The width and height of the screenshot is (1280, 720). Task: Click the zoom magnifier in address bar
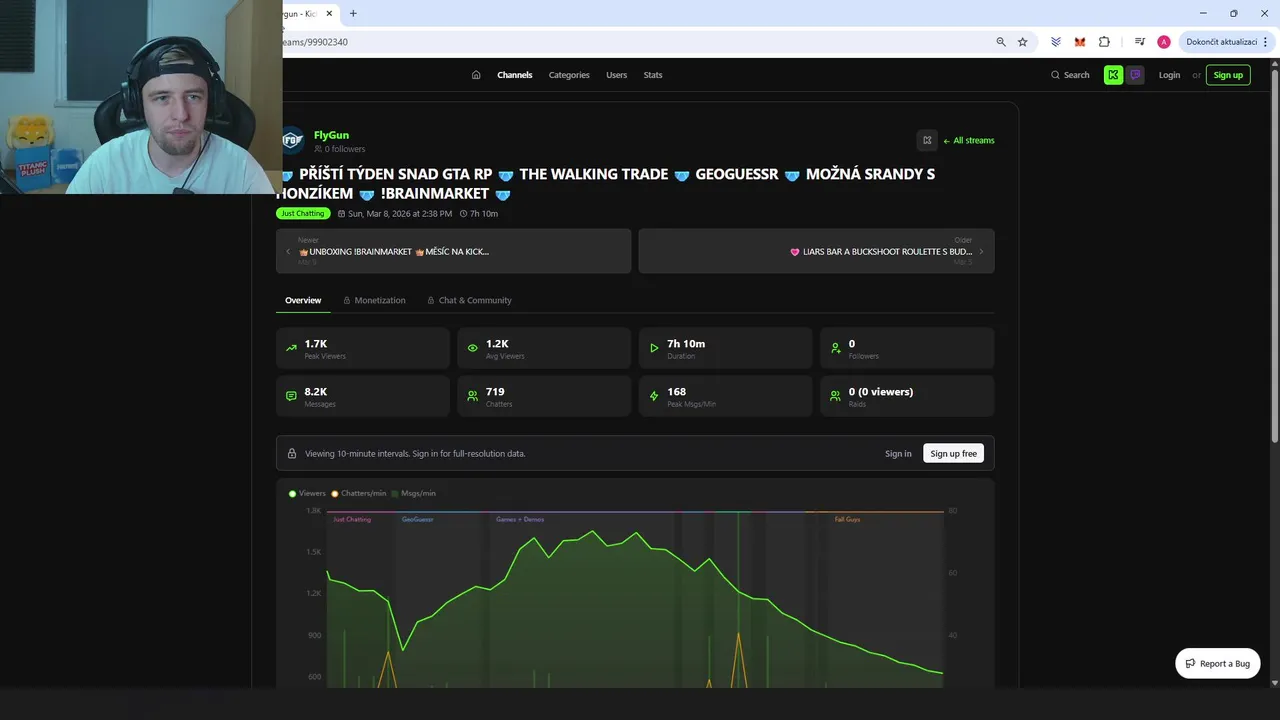tap(1001, 42)
